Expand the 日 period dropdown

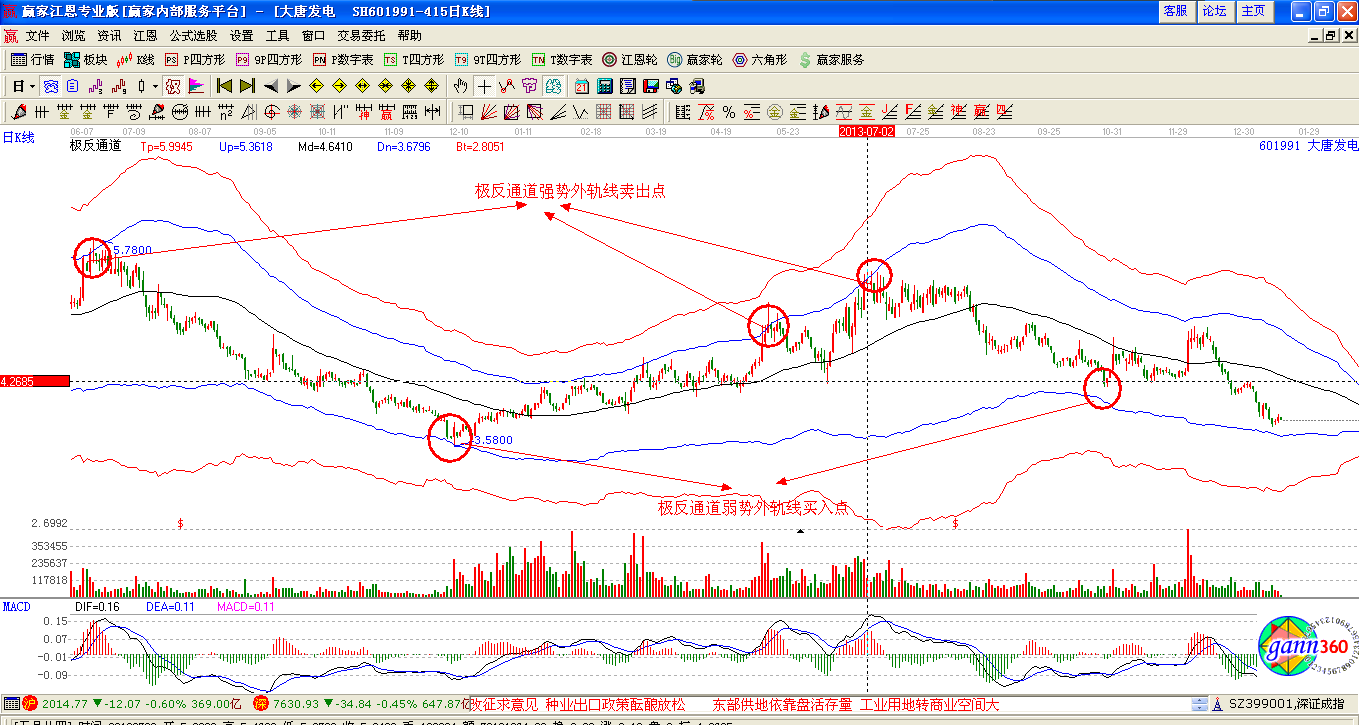pyautogui.click(x=24, y=86)
